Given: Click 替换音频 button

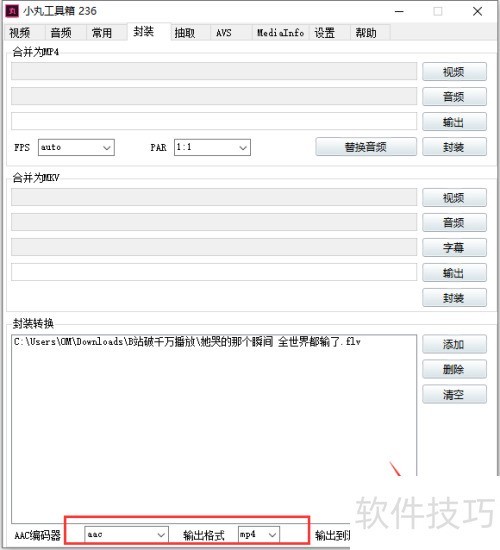Looking at the screenshot, I should point(366,147).
